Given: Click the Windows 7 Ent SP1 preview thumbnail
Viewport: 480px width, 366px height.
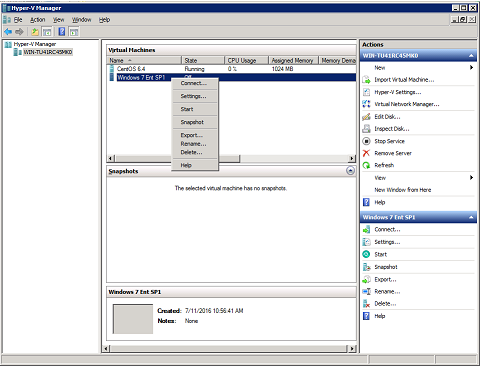Looking at the screenshot, I should tap(133, 319).
